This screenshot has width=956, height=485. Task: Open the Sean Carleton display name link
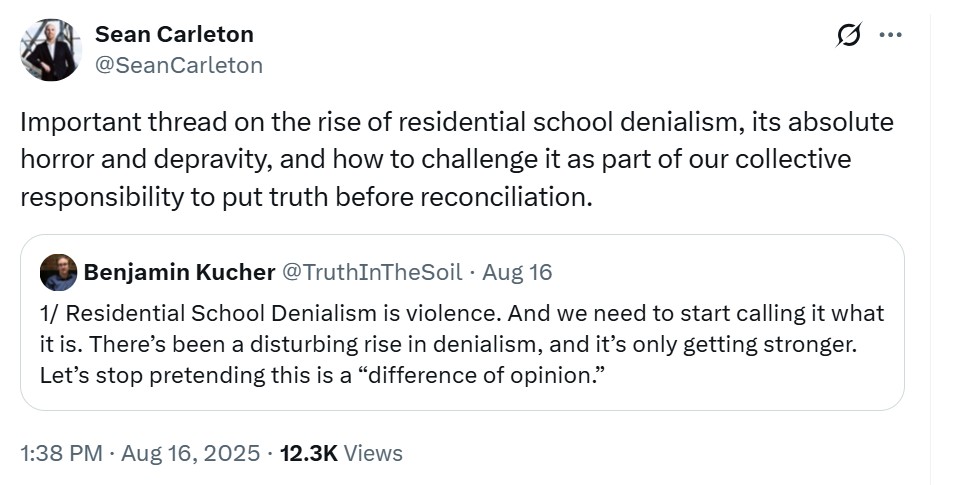pos(174,34)
